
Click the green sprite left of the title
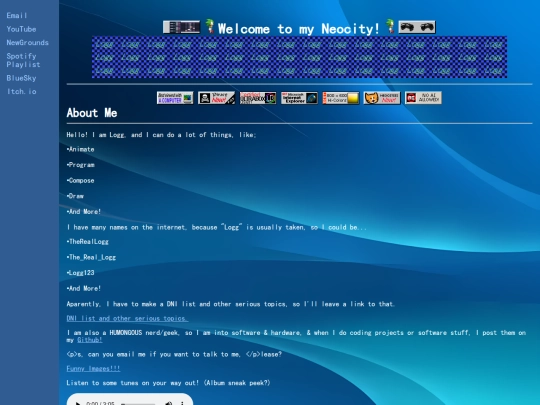pos(209,27)
